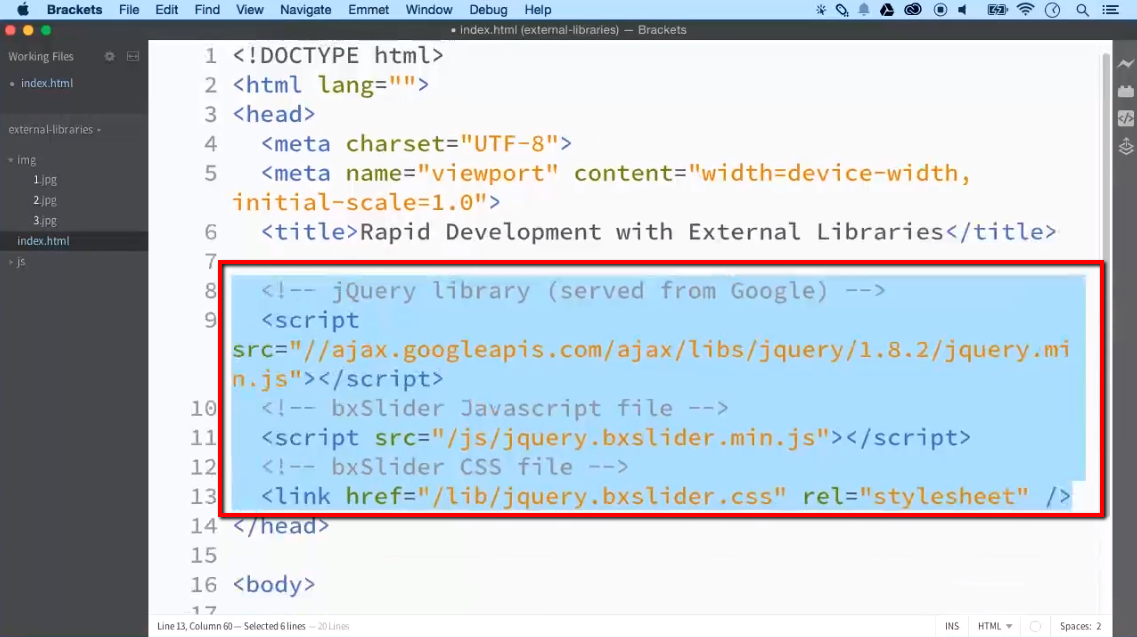Open the Navigate menu
This screenshot has height=637, width=1137.
305,9
